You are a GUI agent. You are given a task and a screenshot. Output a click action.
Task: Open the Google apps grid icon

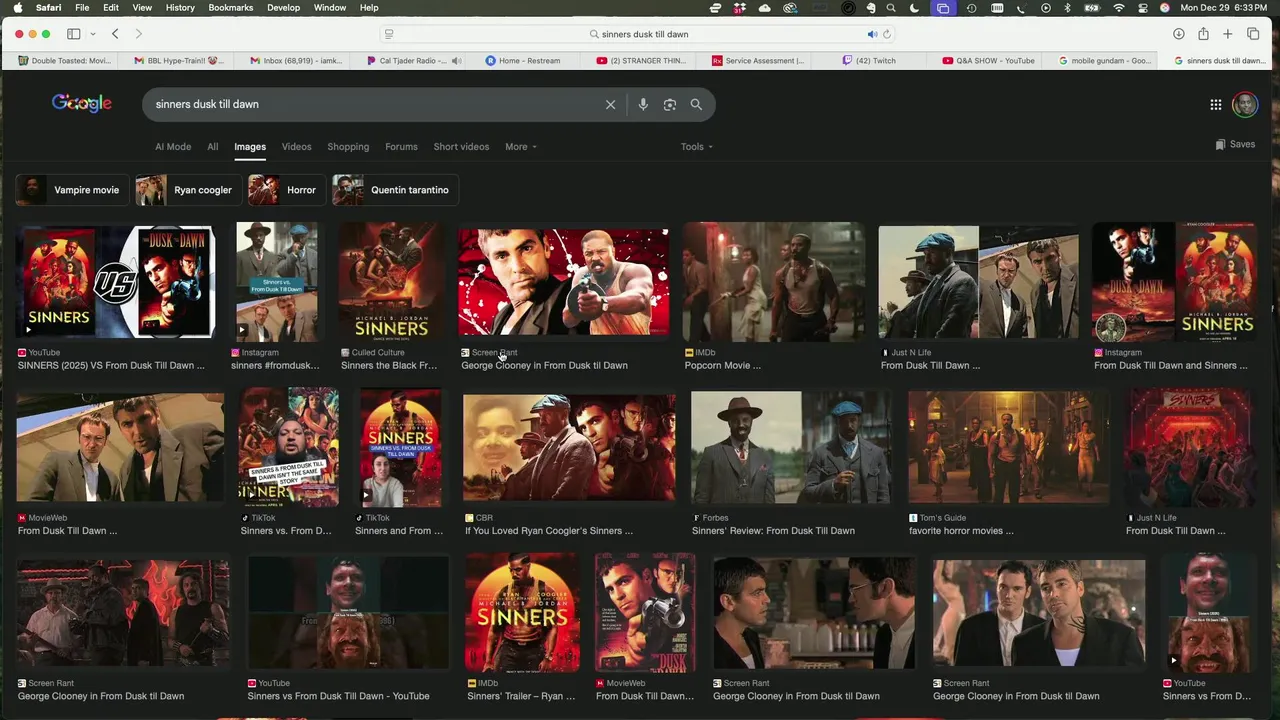point(1216,104)
